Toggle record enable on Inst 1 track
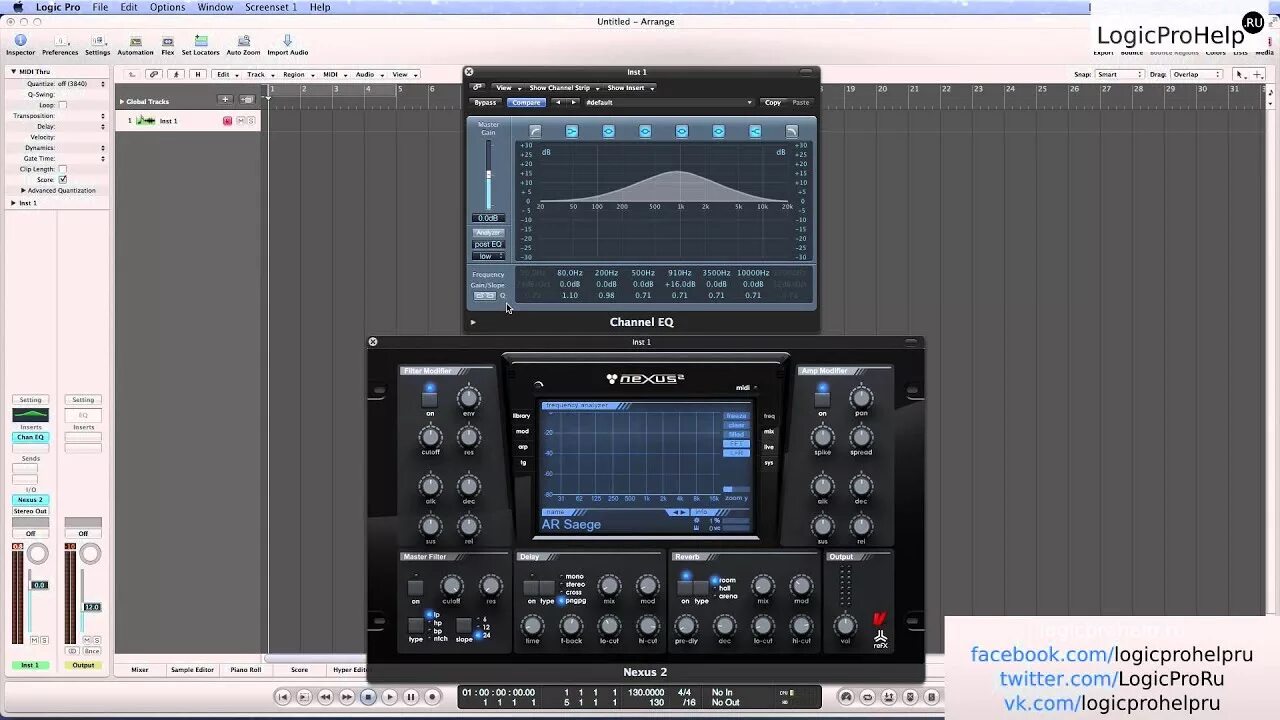Image resolution: width=1280 pixels, height=720 pixels. tap(228, 121)
